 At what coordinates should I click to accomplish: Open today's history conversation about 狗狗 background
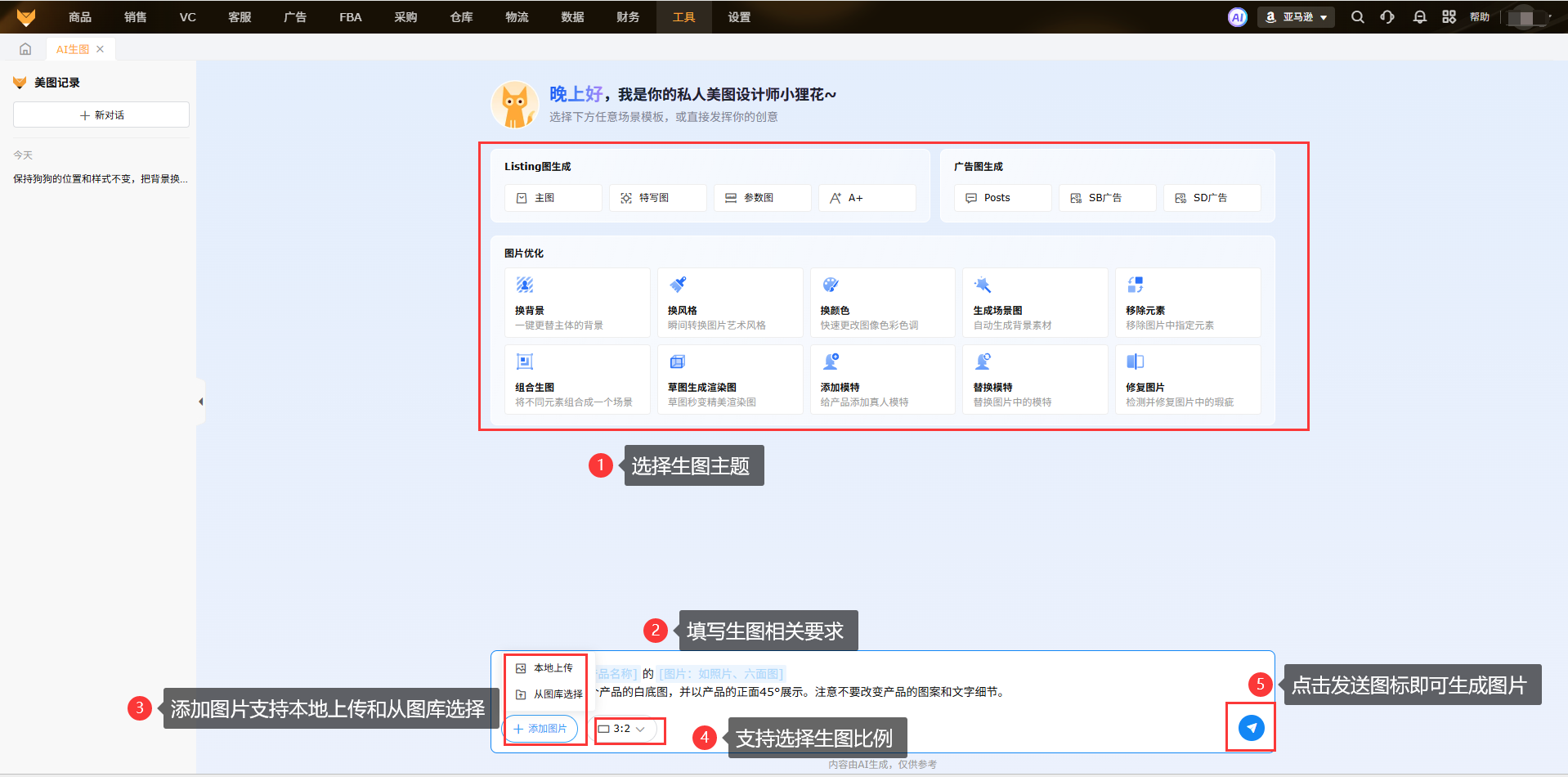[x=100, y=179]
